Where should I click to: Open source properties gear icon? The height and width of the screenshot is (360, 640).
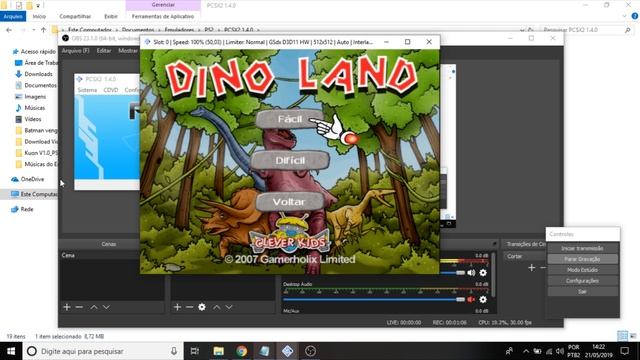point(202,307)
